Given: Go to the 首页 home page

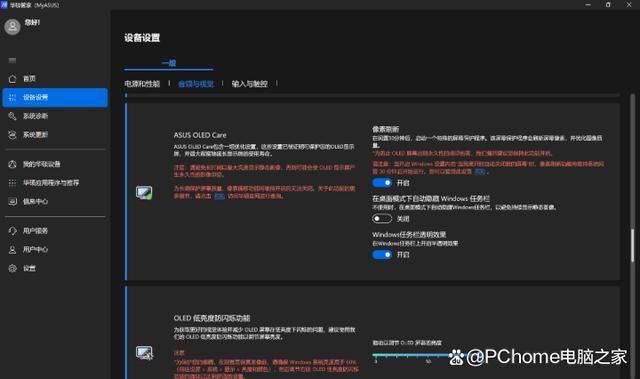Looking at the screenshot, I should 55,79.
